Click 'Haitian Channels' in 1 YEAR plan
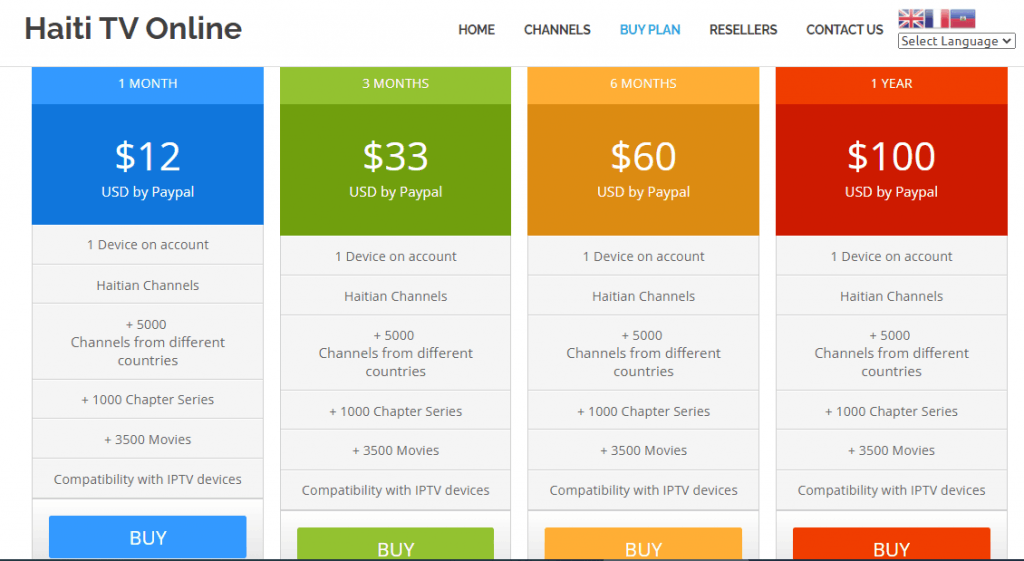 (x=891, y=297)
